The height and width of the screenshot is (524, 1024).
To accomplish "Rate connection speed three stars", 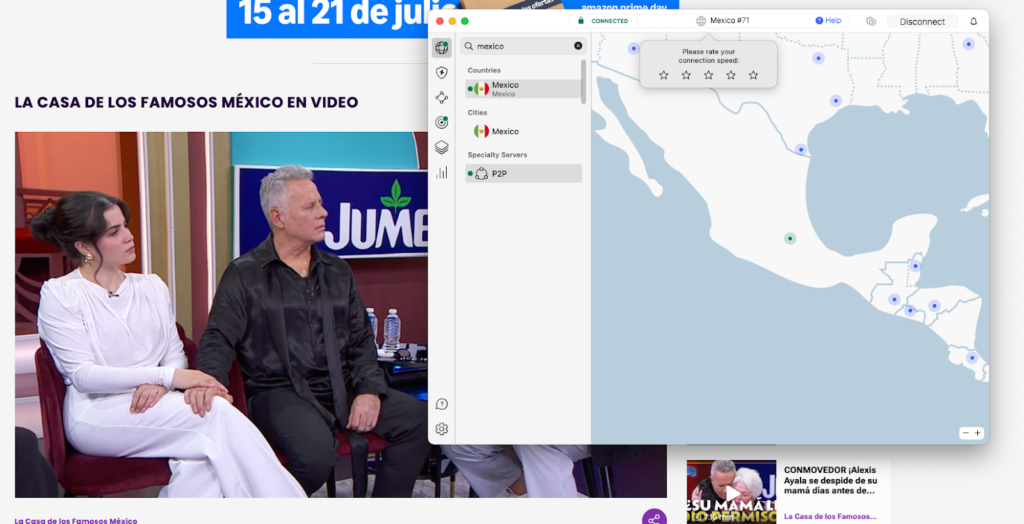I will click(x=709, y=75).
